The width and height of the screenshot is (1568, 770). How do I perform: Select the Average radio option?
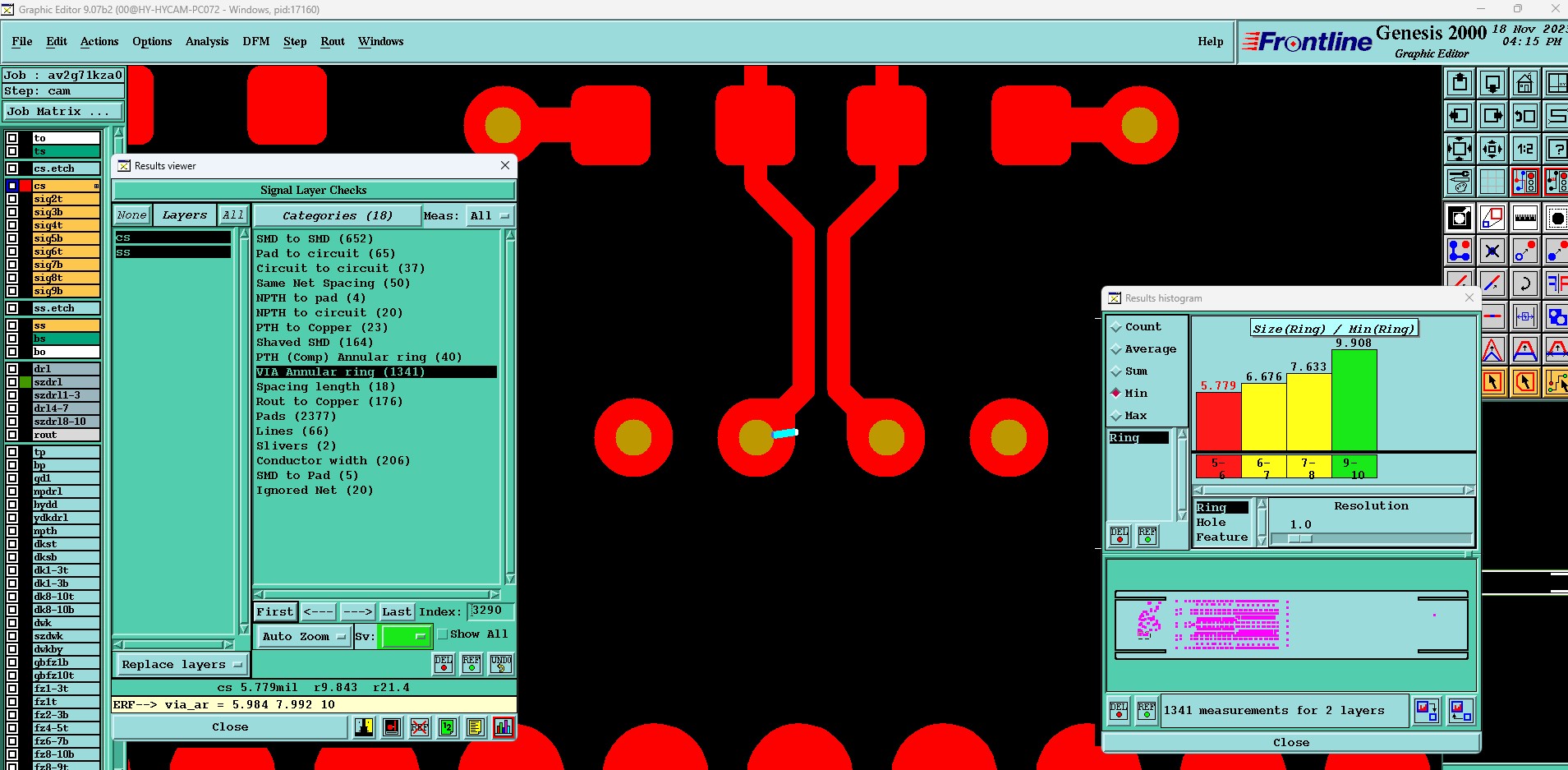coord(1116,349)
